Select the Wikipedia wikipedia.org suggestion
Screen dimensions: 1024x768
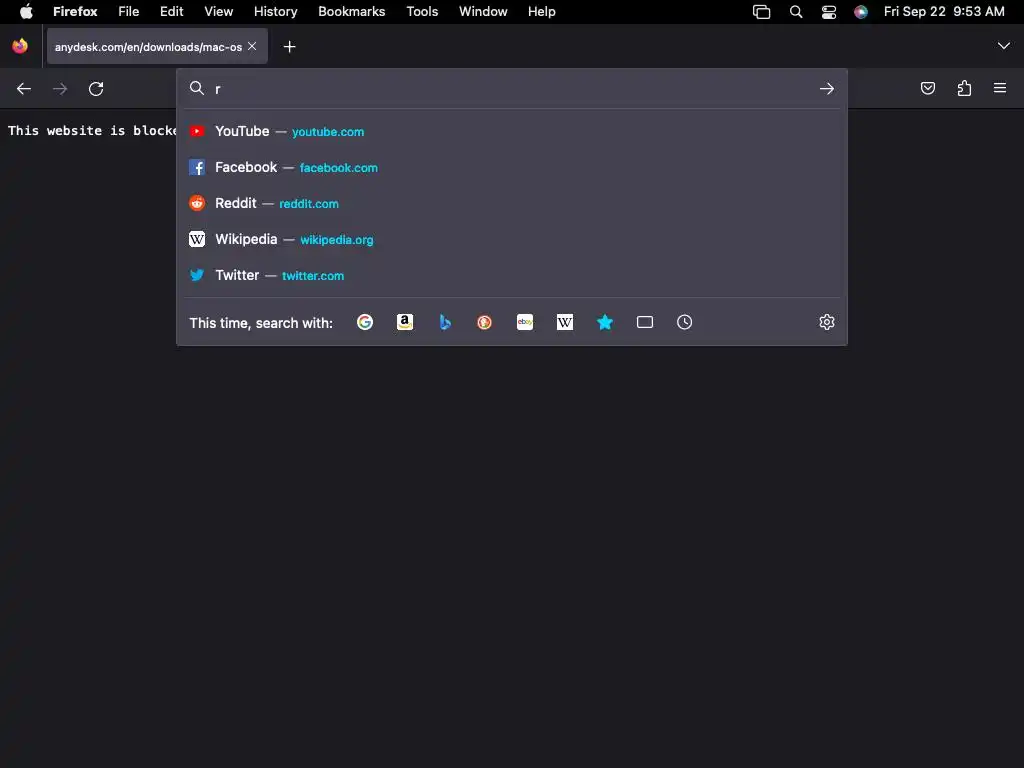click(512, 239)
